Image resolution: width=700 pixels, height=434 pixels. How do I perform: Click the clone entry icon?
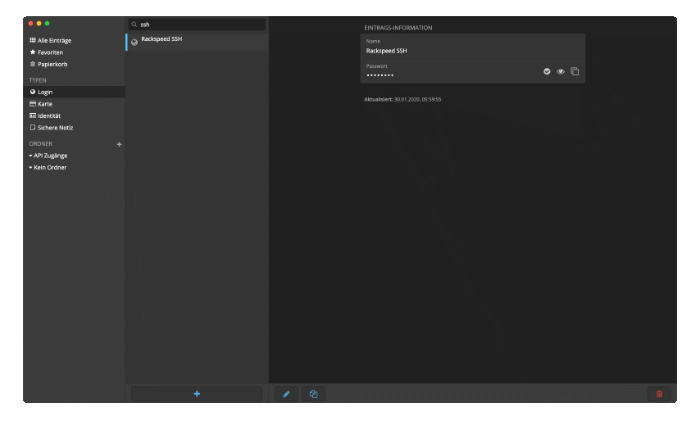[313, 394]
